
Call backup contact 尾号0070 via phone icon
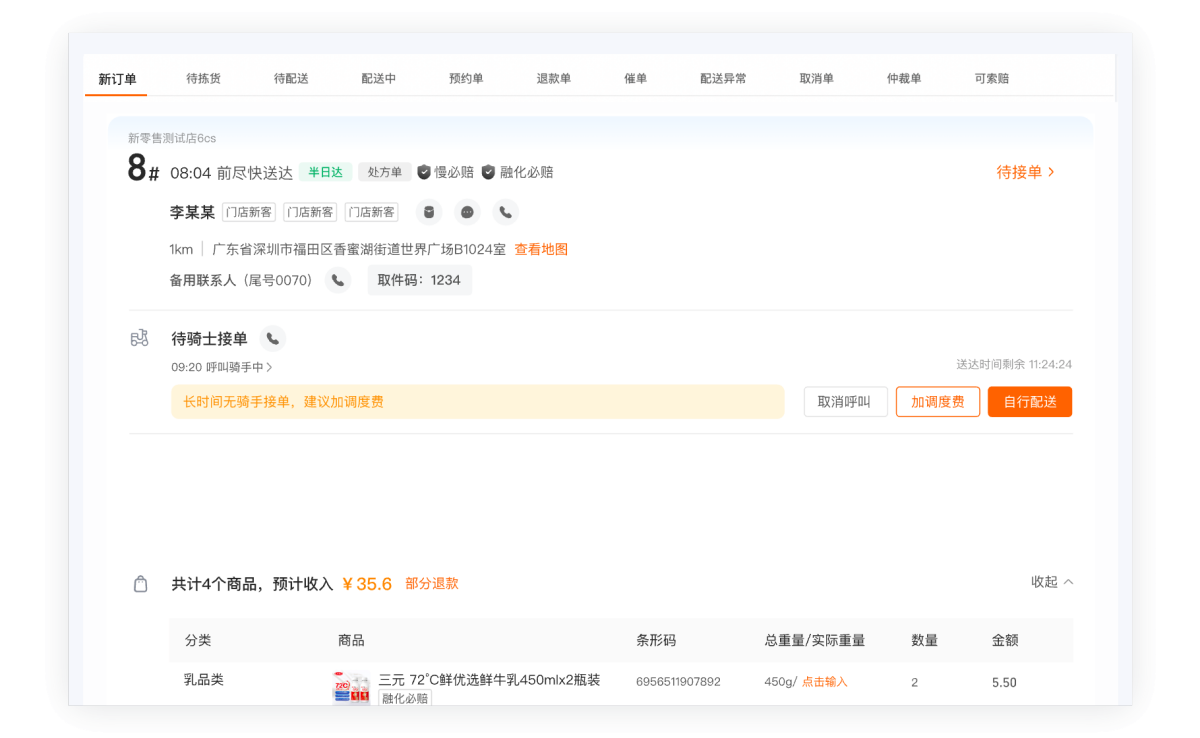(x=338, y=280)
